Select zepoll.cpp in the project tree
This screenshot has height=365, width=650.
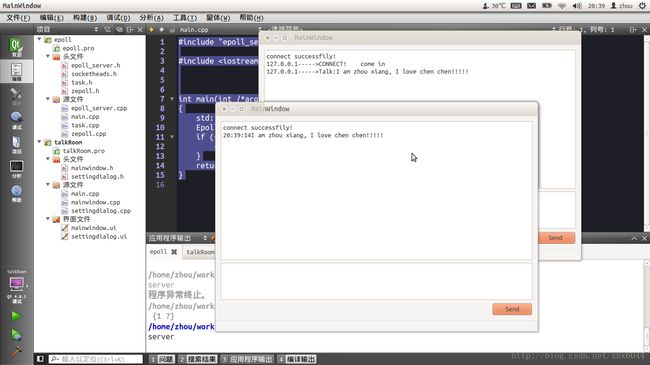(88, 134)
